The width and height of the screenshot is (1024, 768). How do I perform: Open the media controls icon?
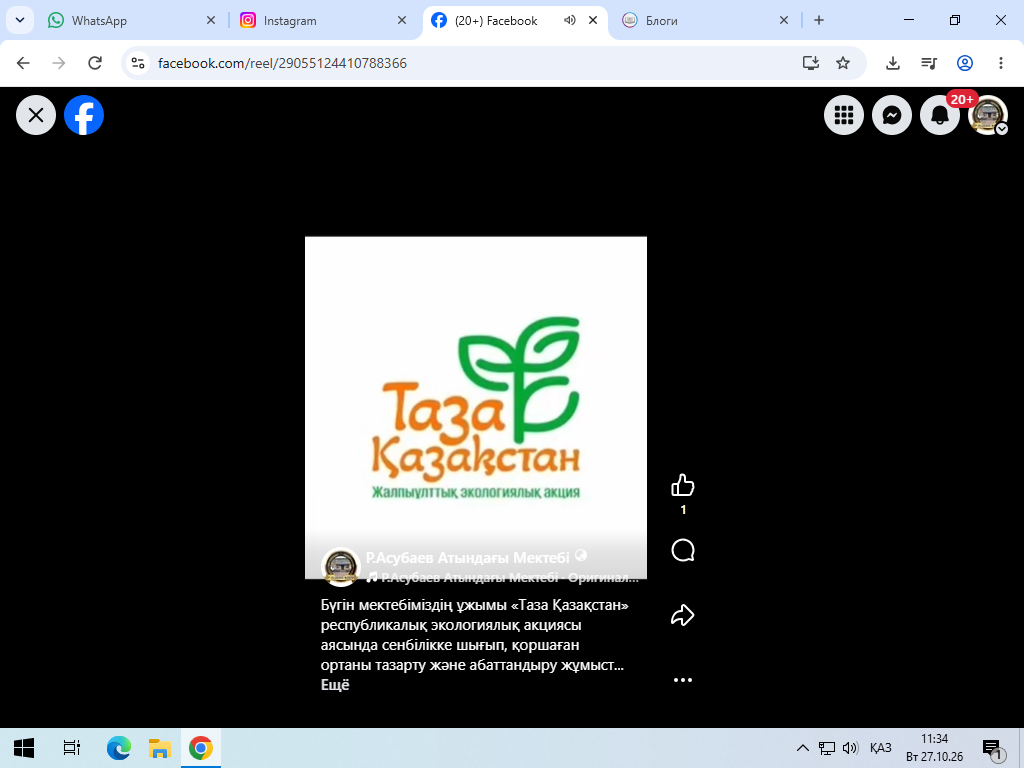click(x=929, y=63)
